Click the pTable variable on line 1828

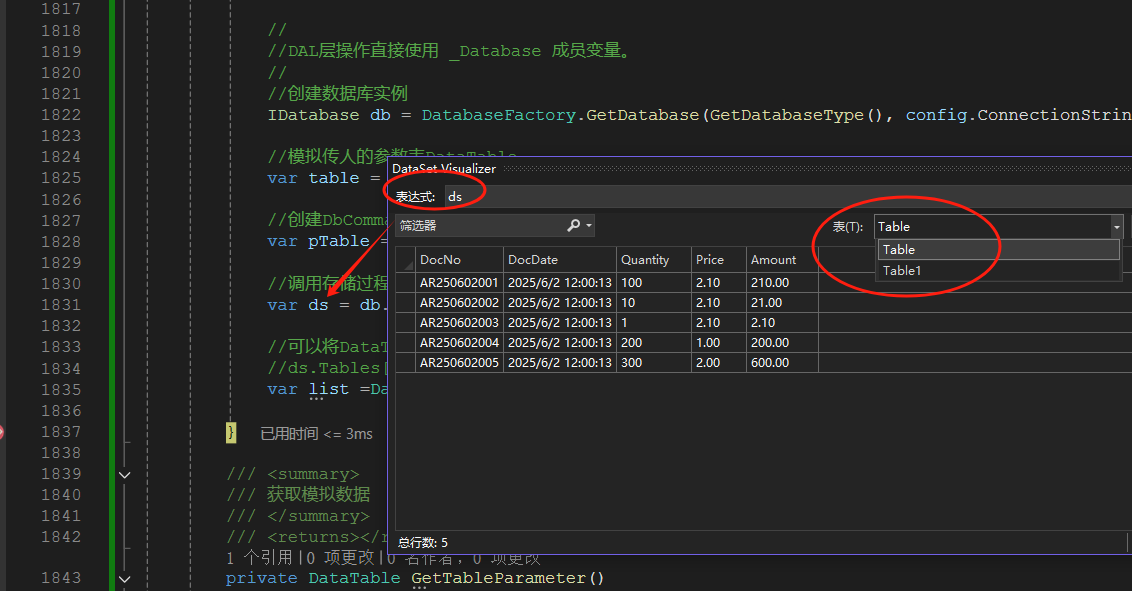click(339, 241)
